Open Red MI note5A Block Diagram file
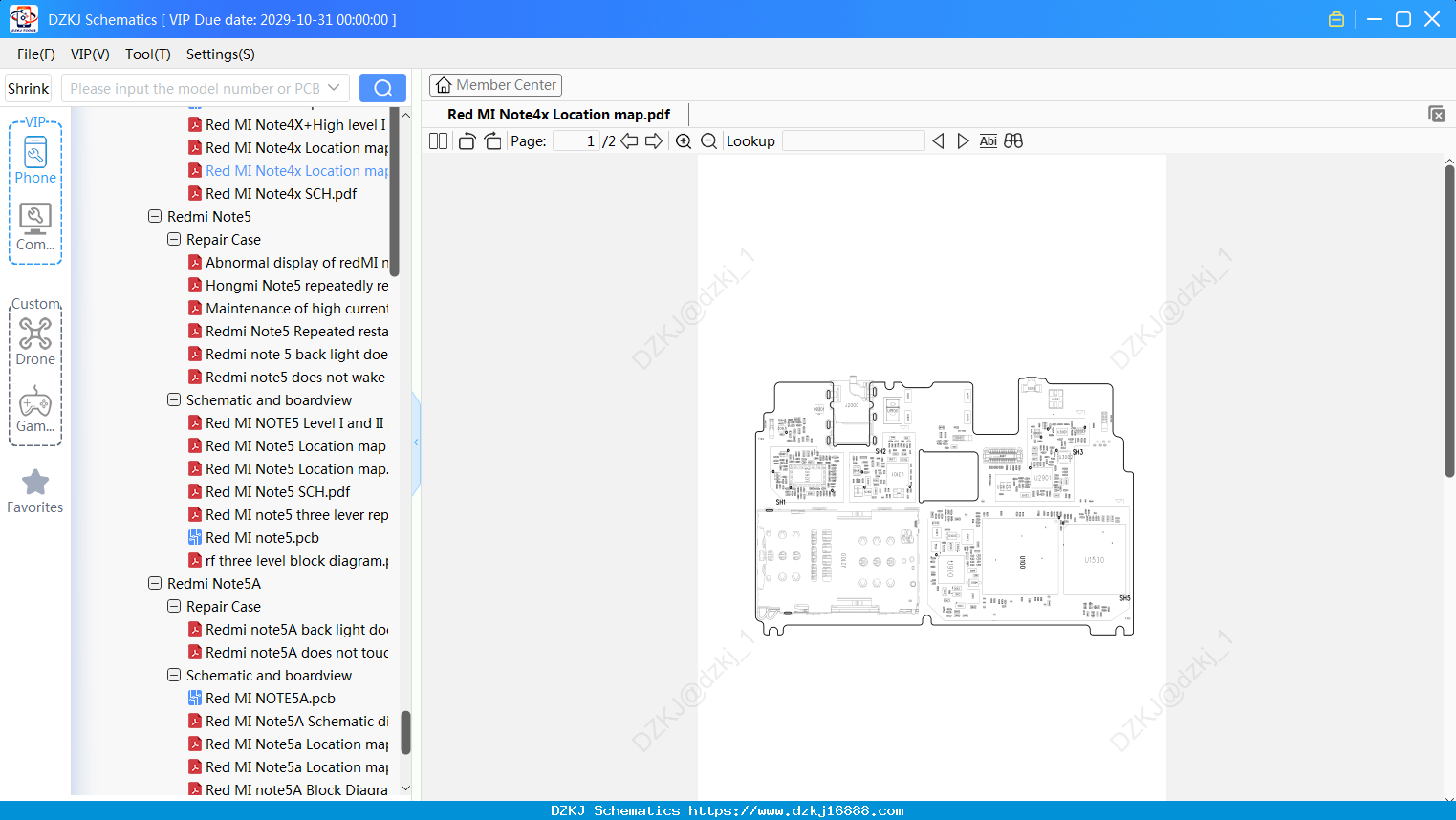The width and height of the screenshot is (1456, 820). (288, 790)
